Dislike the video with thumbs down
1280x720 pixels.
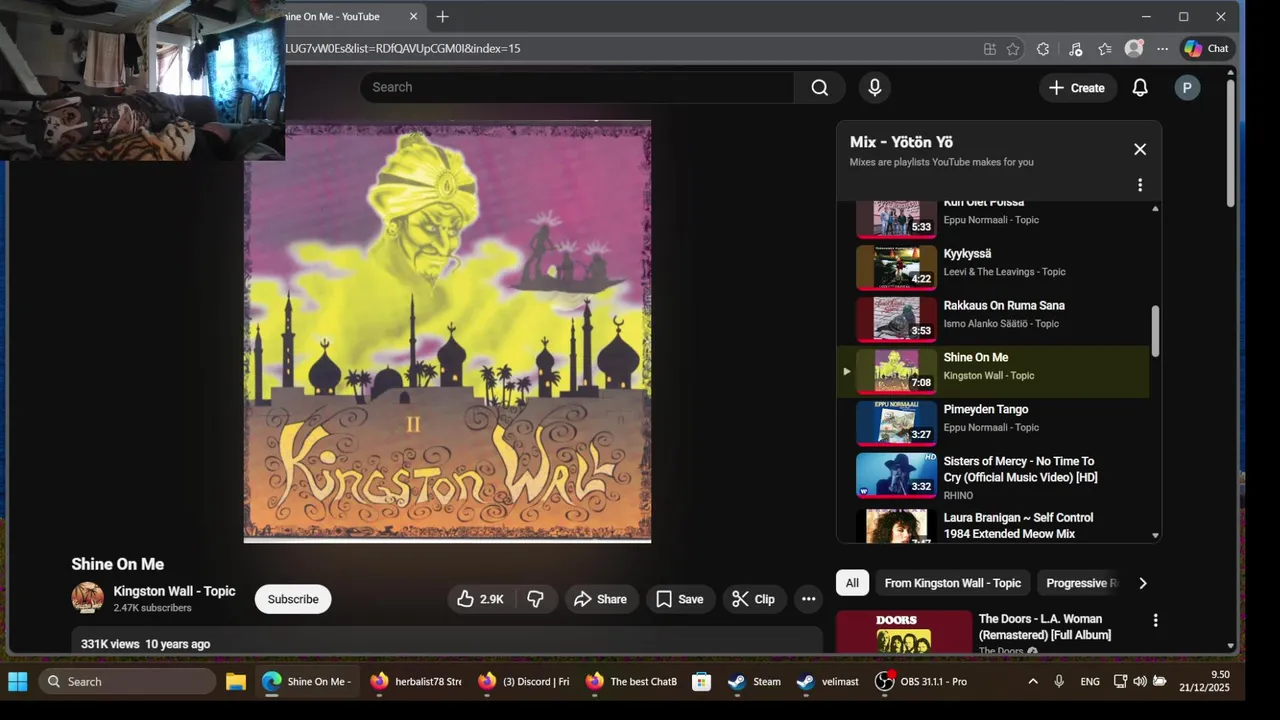tap(536, 599)
